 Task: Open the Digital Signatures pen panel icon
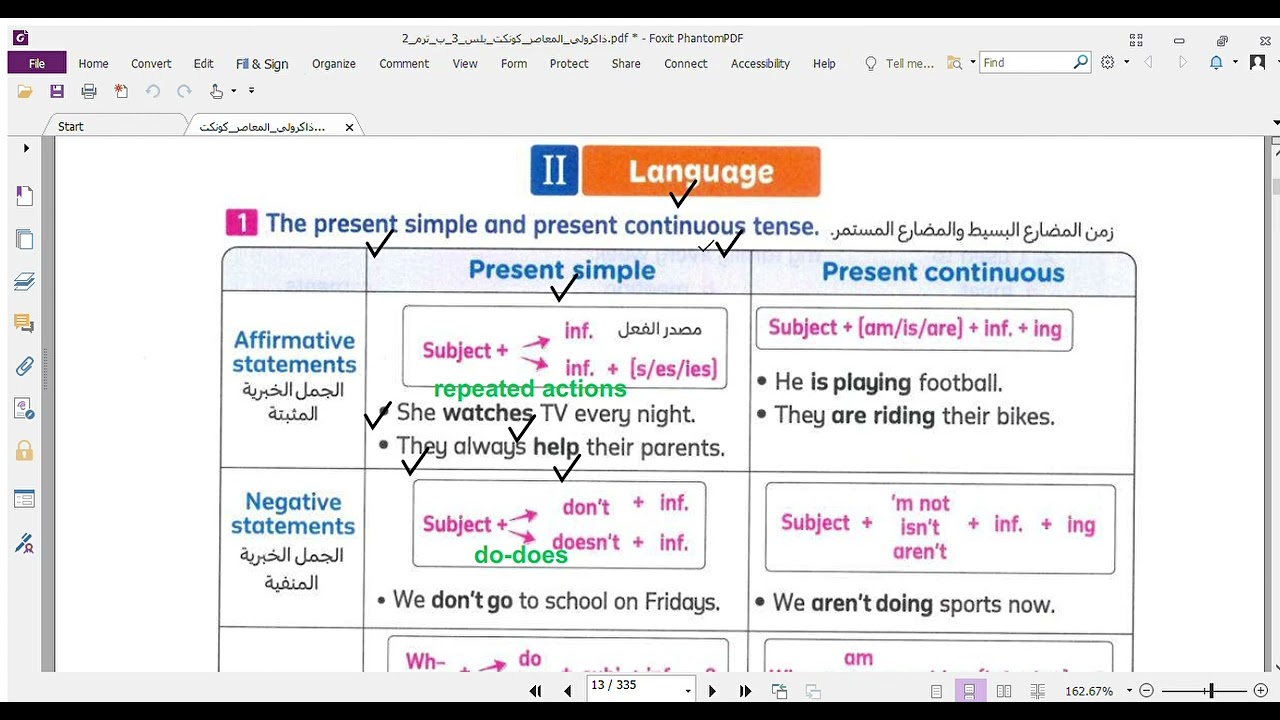[x=24, y=543]
